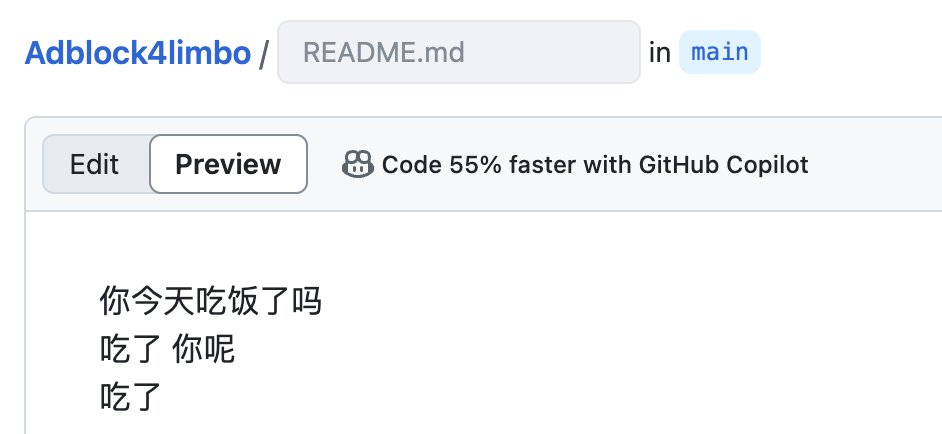Focus the README.md filename field
Image resolution: width=942 pixels, height=434 pixels.
coord(459,52)
